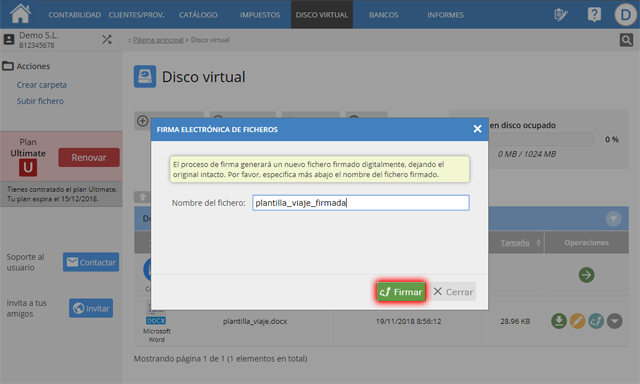
Task: Click the Acciones folder icon
Action: pyautogui.click(x=8, y=66)
